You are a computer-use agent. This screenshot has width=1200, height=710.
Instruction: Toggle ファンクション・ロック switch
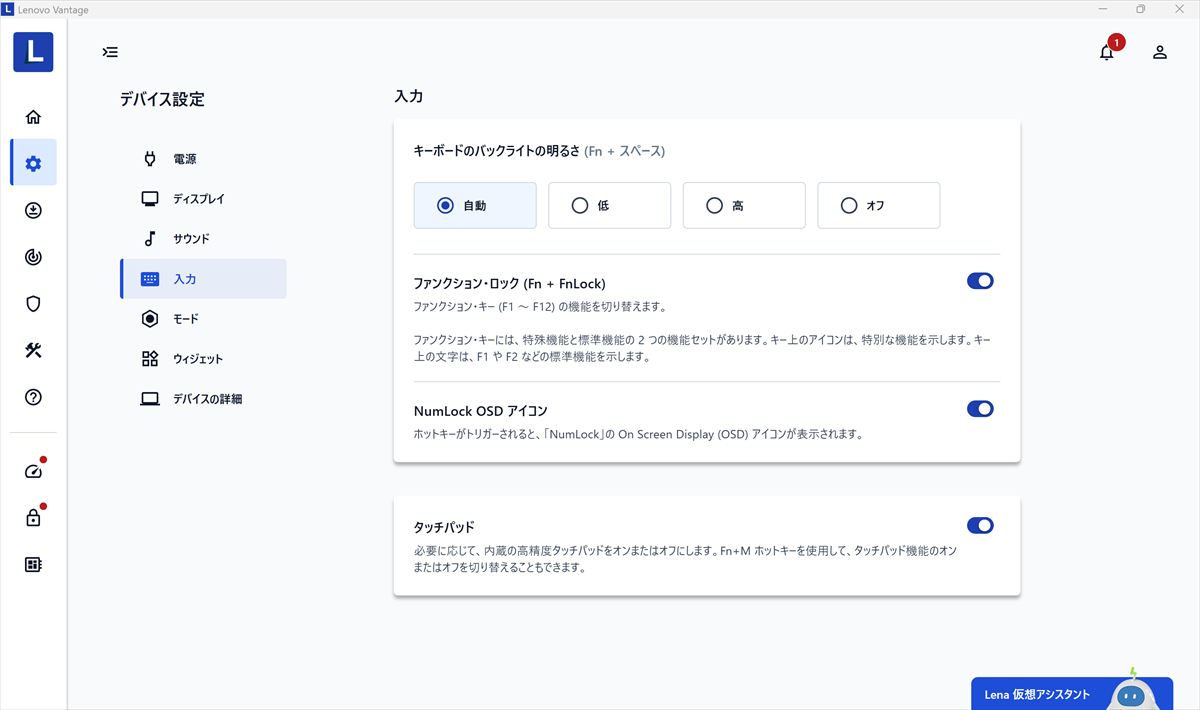pos(980,281)
